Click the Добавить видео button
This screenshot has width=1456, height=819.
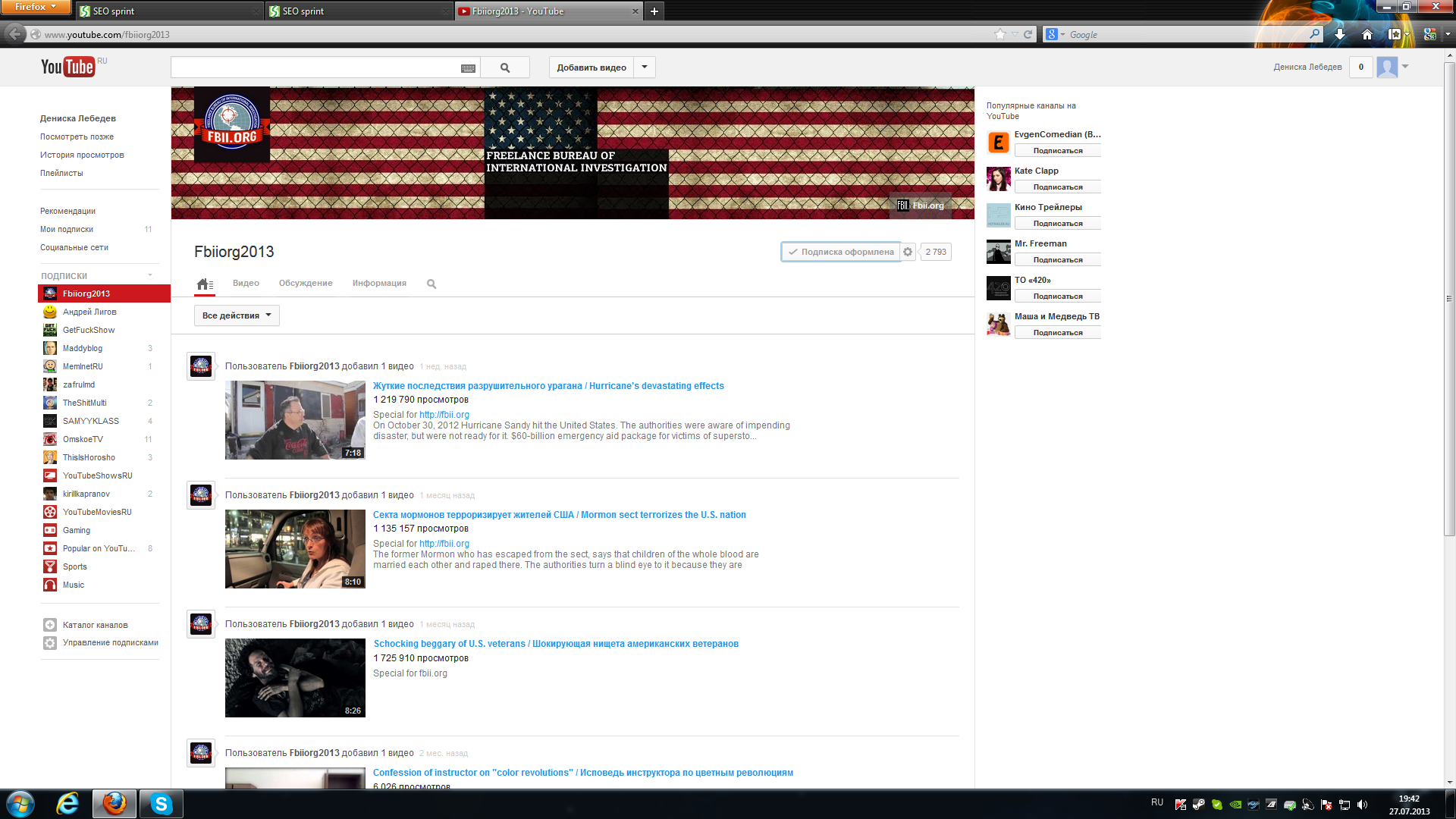(x=591, y=67)
